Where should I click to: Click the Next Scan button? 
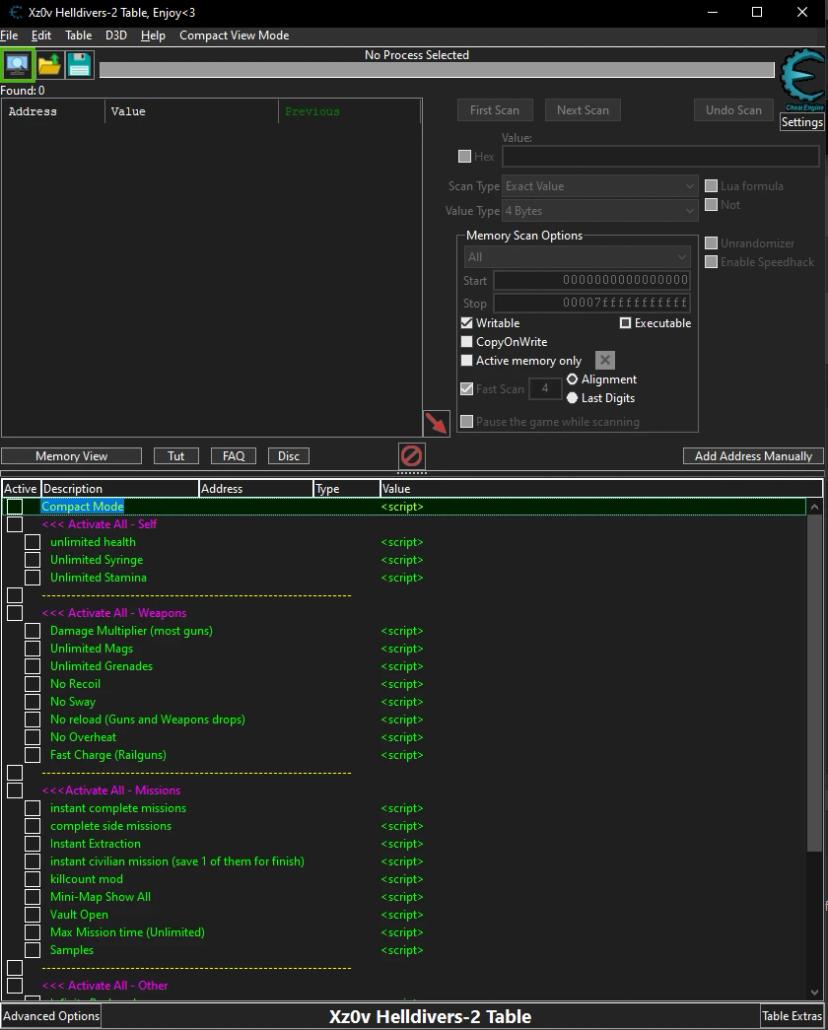tap(583, 110)
